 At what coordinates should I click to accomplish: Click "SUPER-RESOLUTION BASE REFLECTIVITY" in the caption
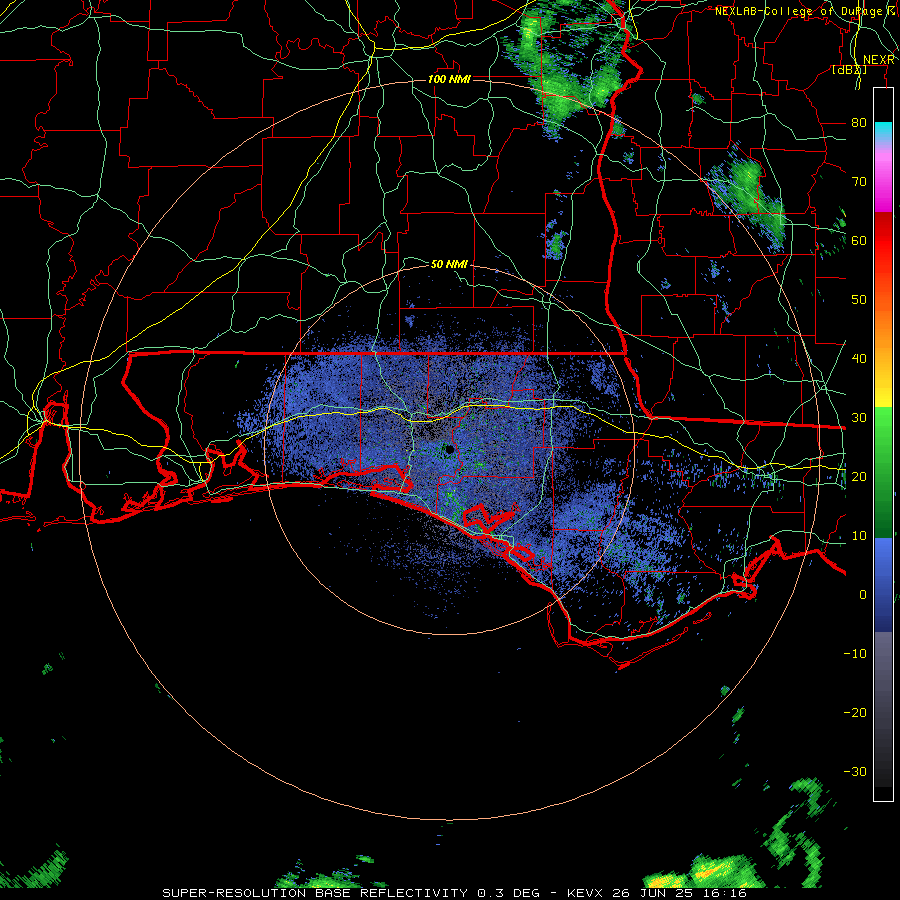point(315,893)
